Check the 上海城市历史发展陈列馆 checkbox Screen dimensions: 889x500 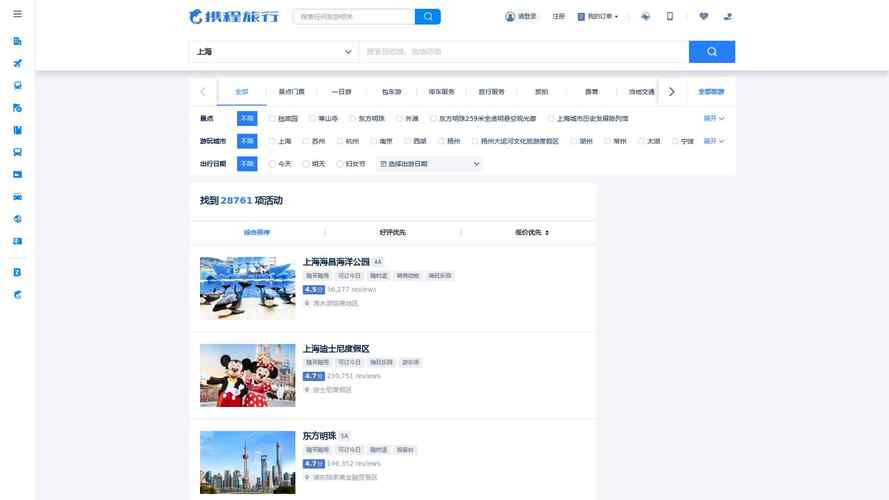pos(551,118)
